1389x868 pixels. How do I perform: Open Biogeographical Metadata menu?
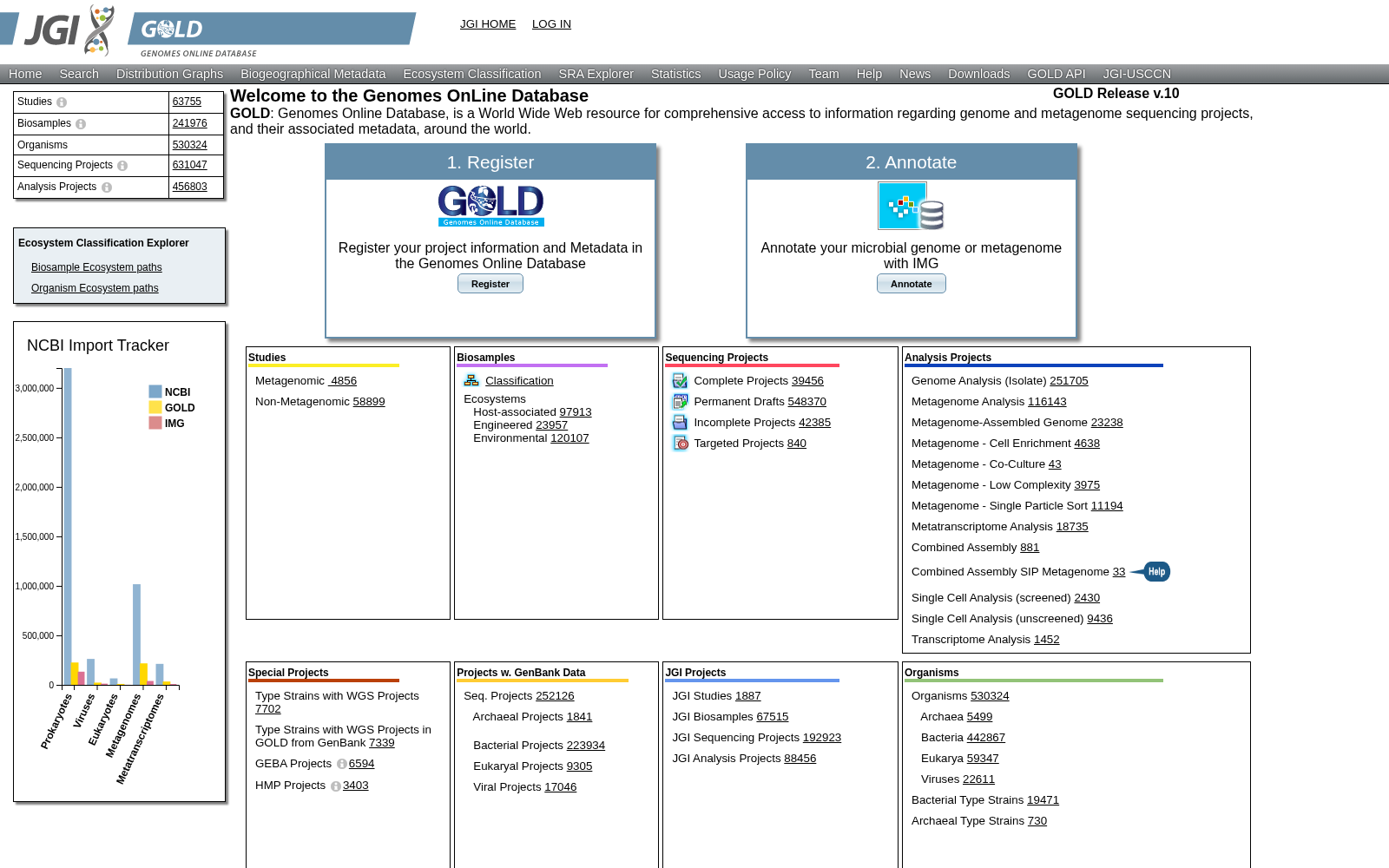pyautogui.click(x=313, y=74)
